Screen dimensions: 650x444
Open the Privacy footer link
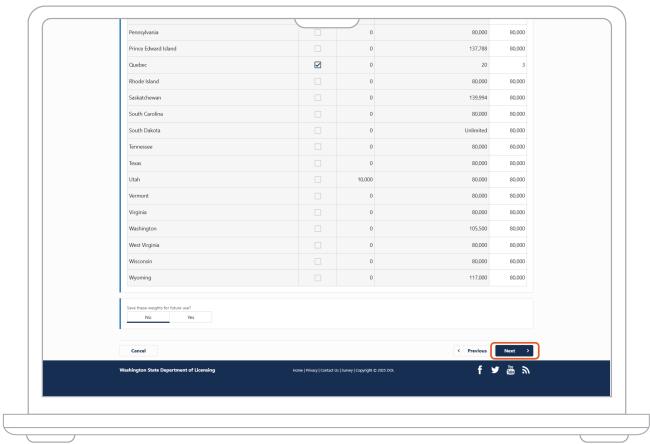click(311, 370)
